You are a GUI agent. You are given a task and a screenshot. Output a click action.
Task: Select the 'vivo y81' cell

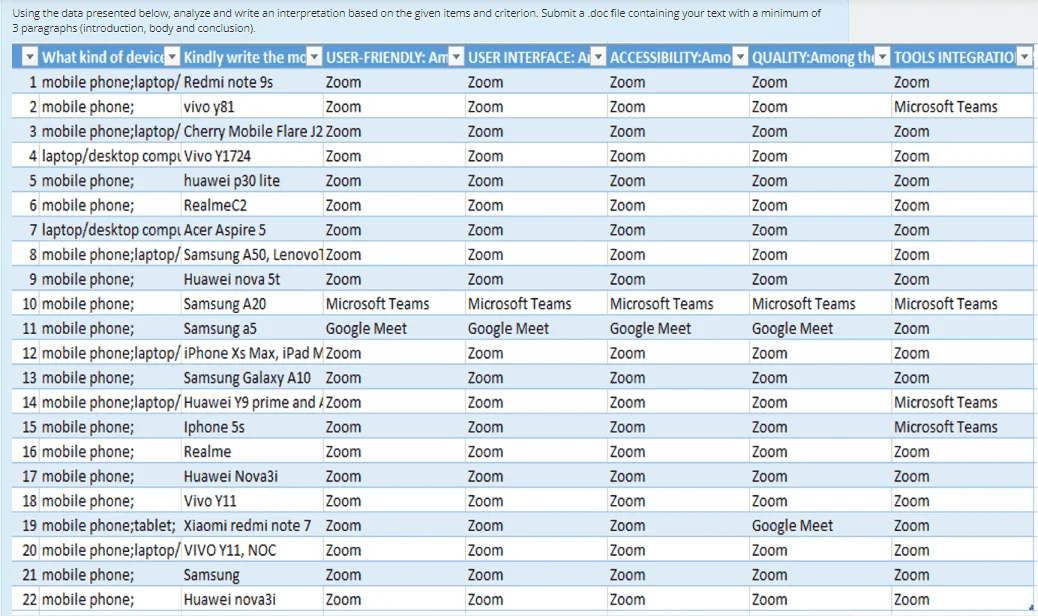252,107
